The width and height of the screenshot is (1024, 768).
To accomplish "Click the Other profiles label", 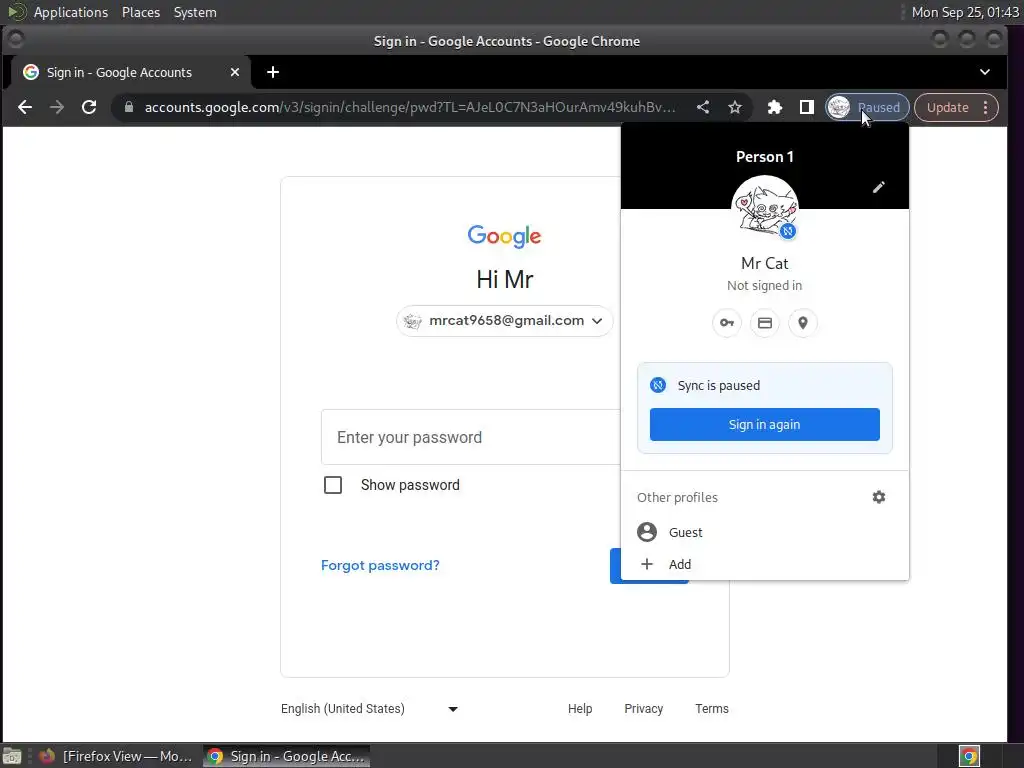I will [677, 498].
